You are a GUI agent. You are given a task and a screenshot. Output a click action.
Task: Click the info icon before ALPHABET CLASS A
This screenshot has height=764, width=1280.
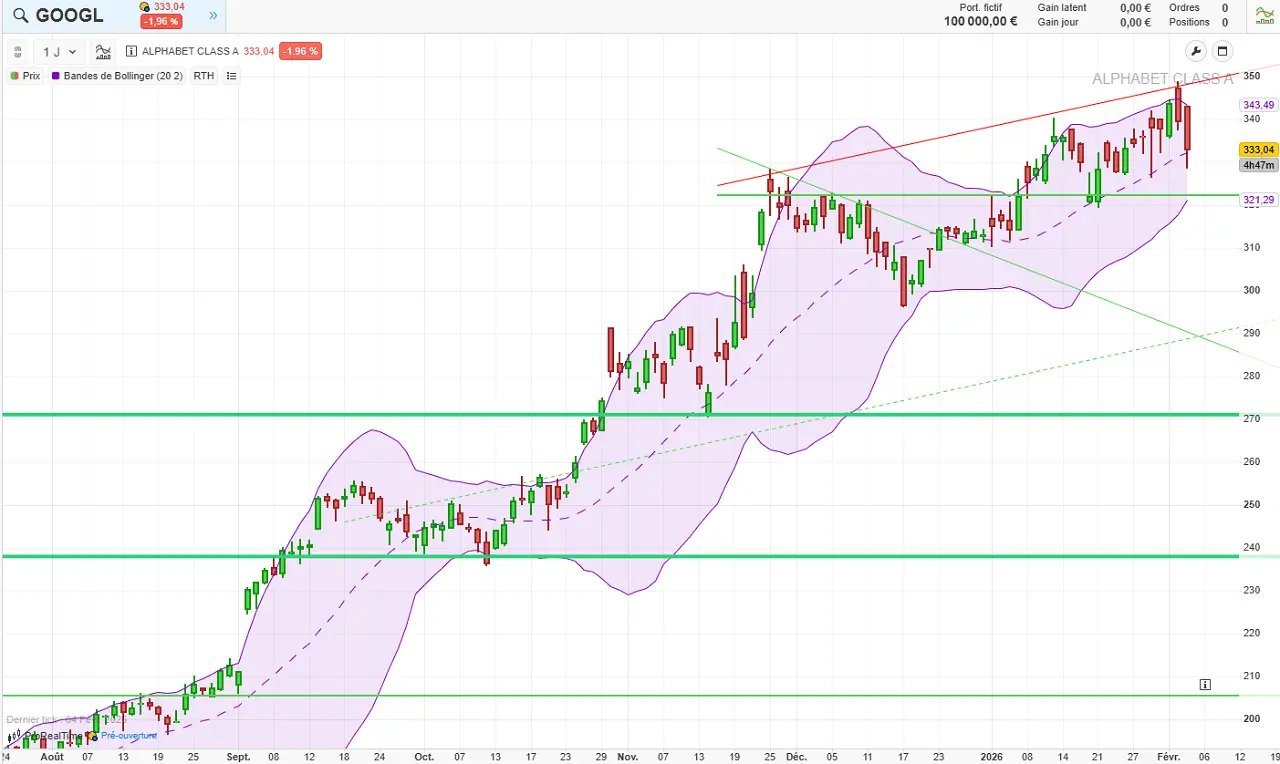point(132,52)
